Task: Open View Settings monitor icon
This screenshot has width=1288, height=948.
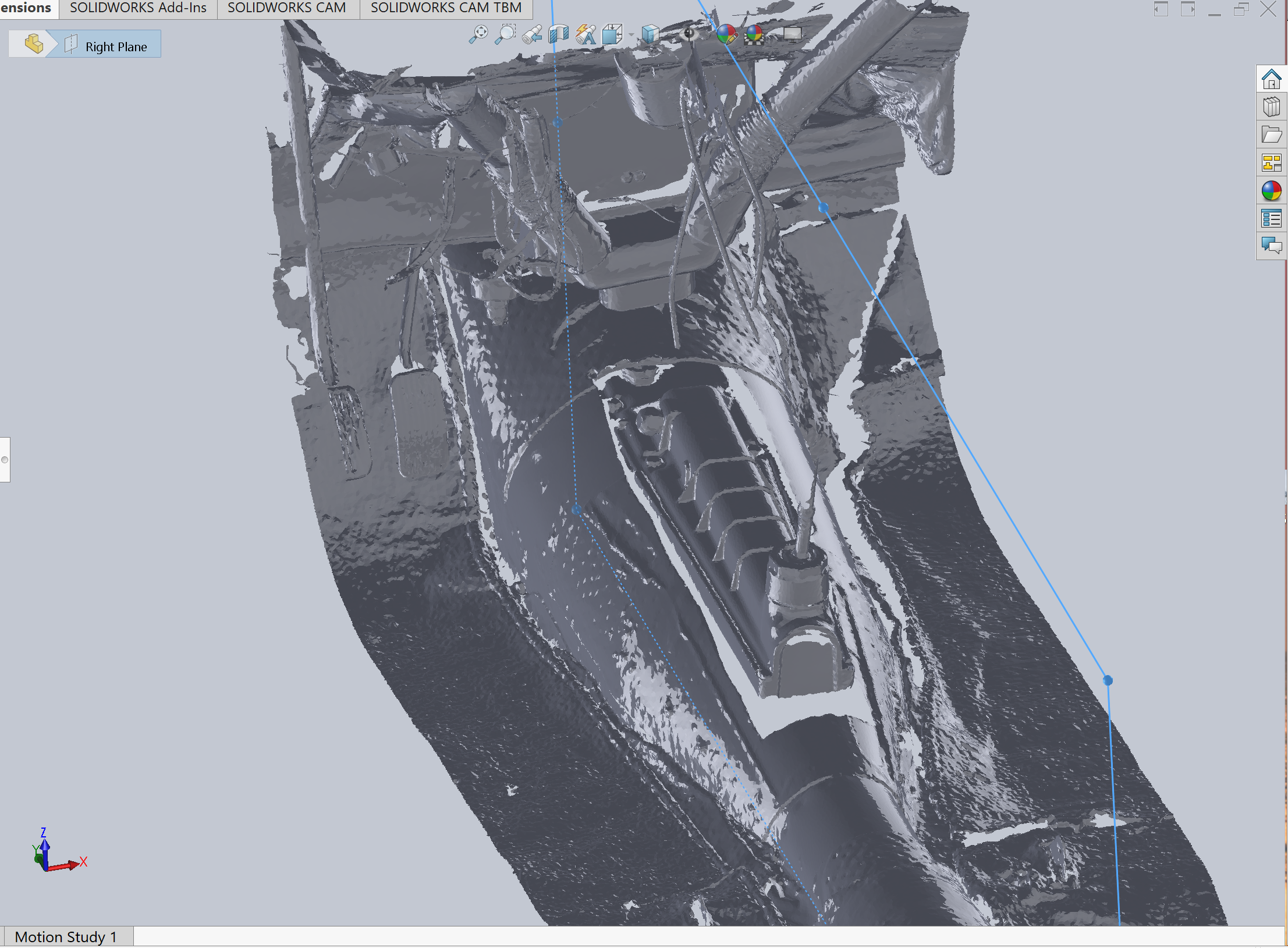Action: pyautogui.click(x=792, y=34)
